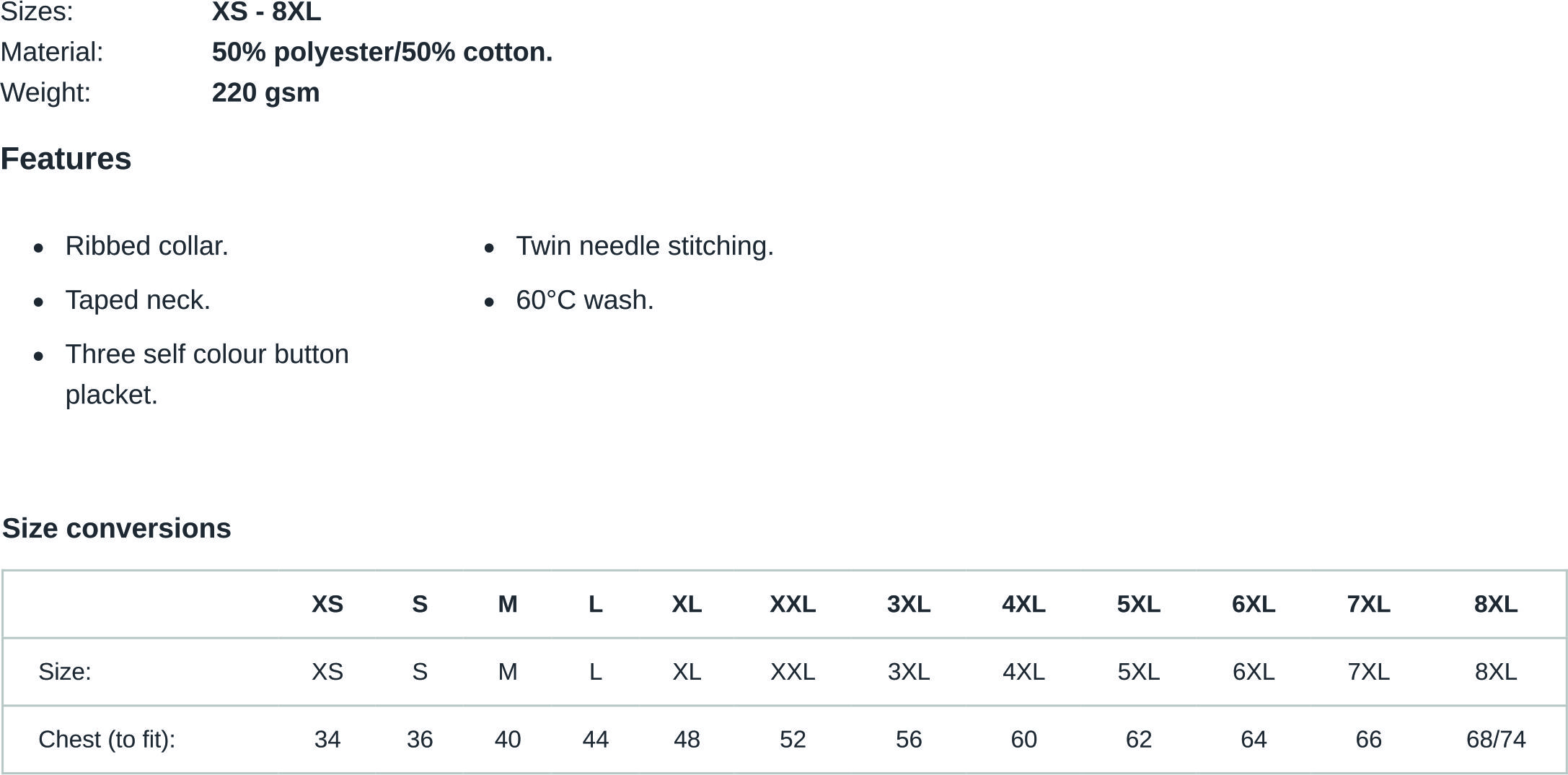Click the bold XXL column header
1568x775 pixels.
[x=792, y=604]
